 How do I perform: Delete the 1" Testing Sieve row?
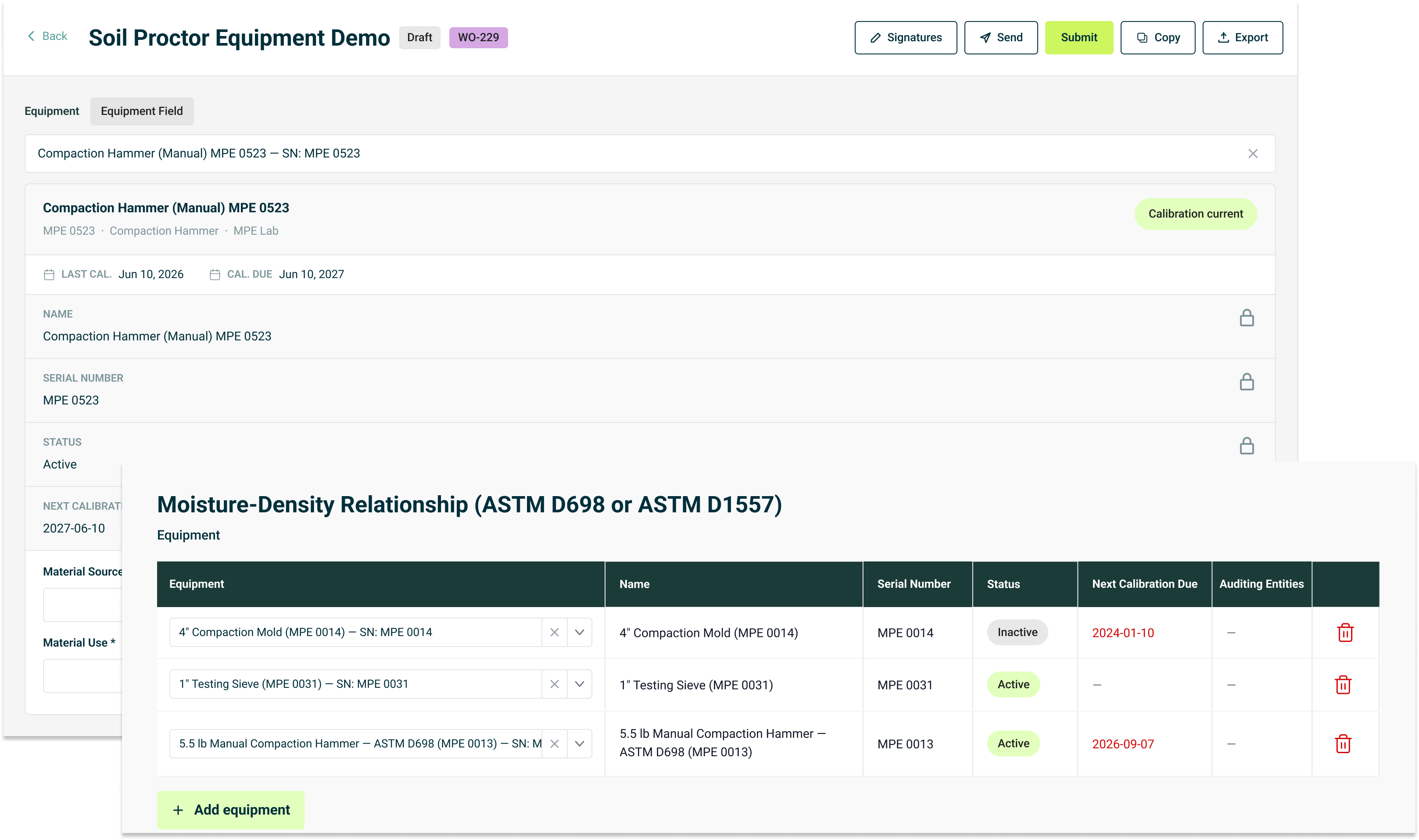[1343, 685]
